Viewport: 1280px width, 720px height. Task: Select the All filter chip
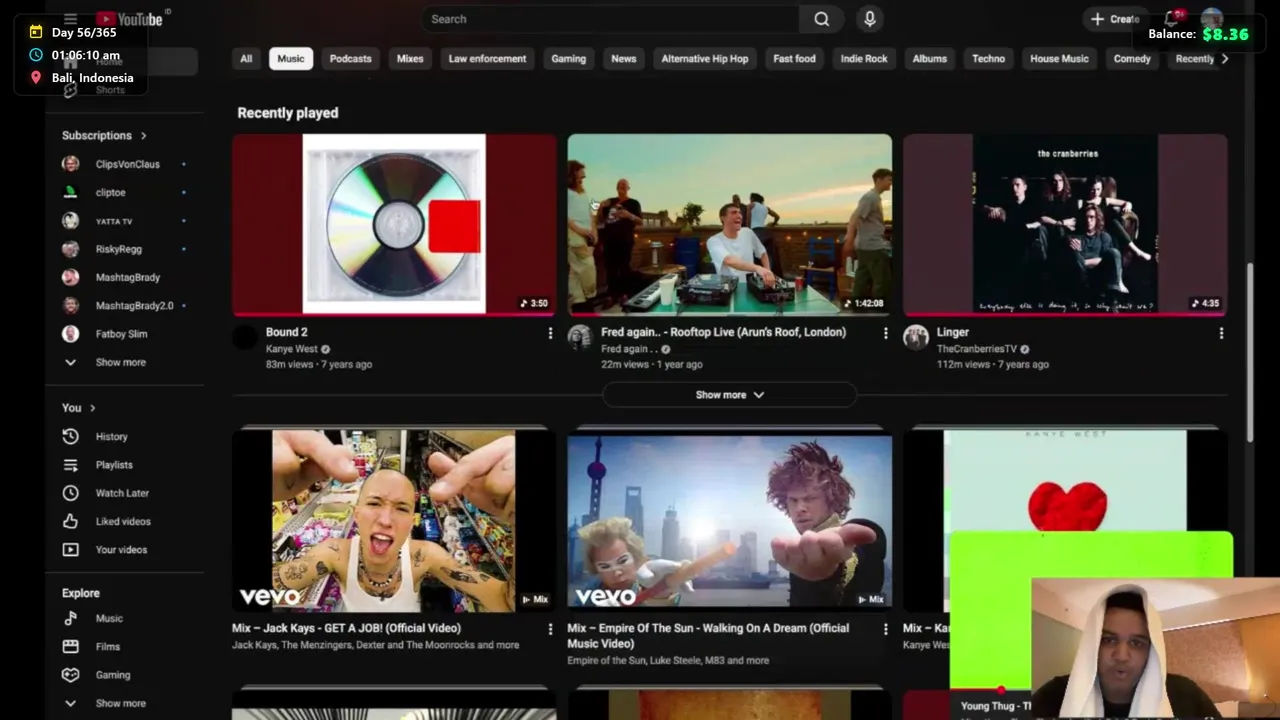click(x=246, y=59)
